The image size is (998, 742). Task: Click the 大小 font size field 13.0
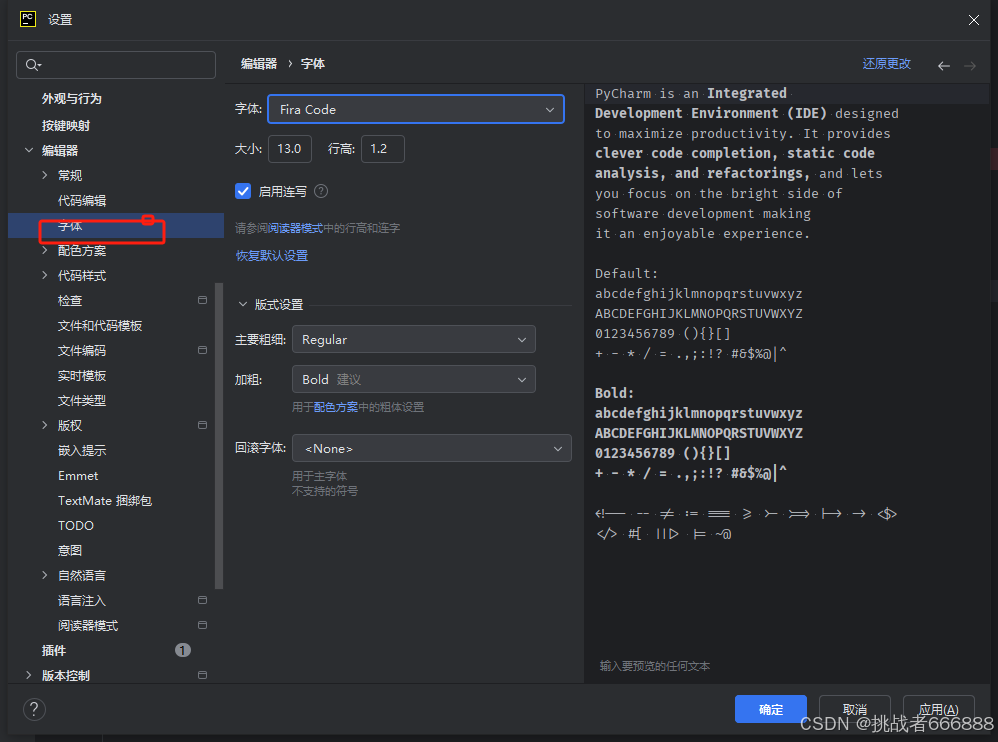[x=290, y=149]
